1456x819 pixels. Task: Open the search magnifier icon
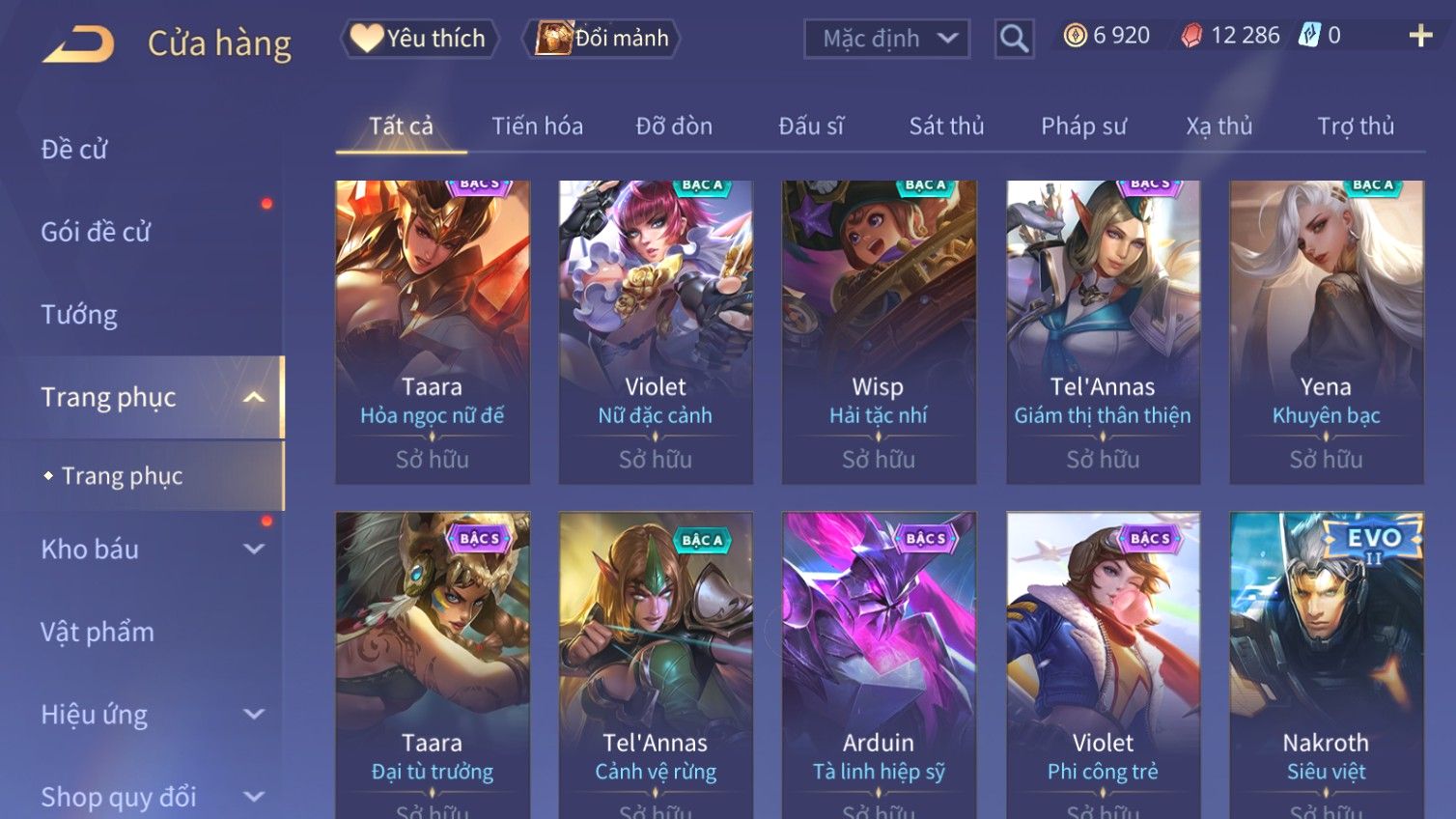click(1014, 39)
